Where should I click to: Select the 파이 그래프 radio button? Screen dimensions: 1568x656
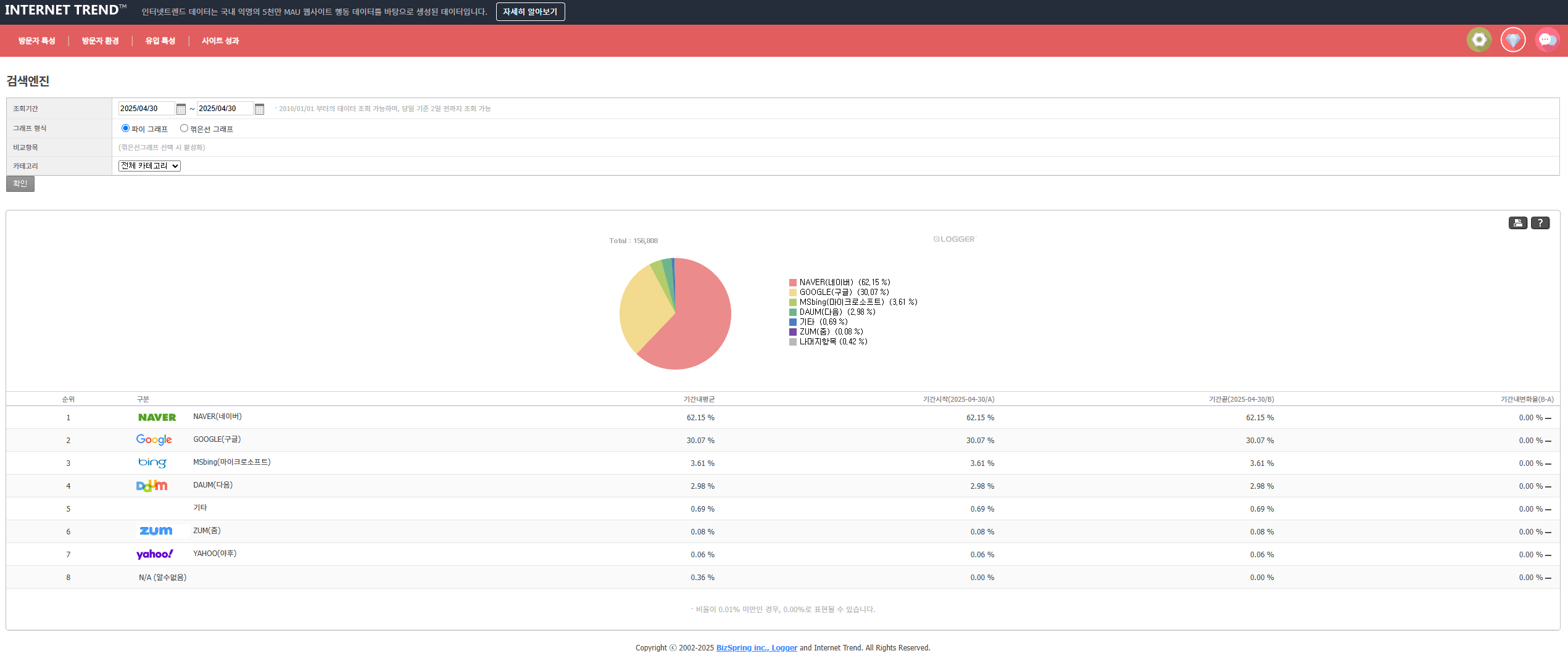[125, 128]
